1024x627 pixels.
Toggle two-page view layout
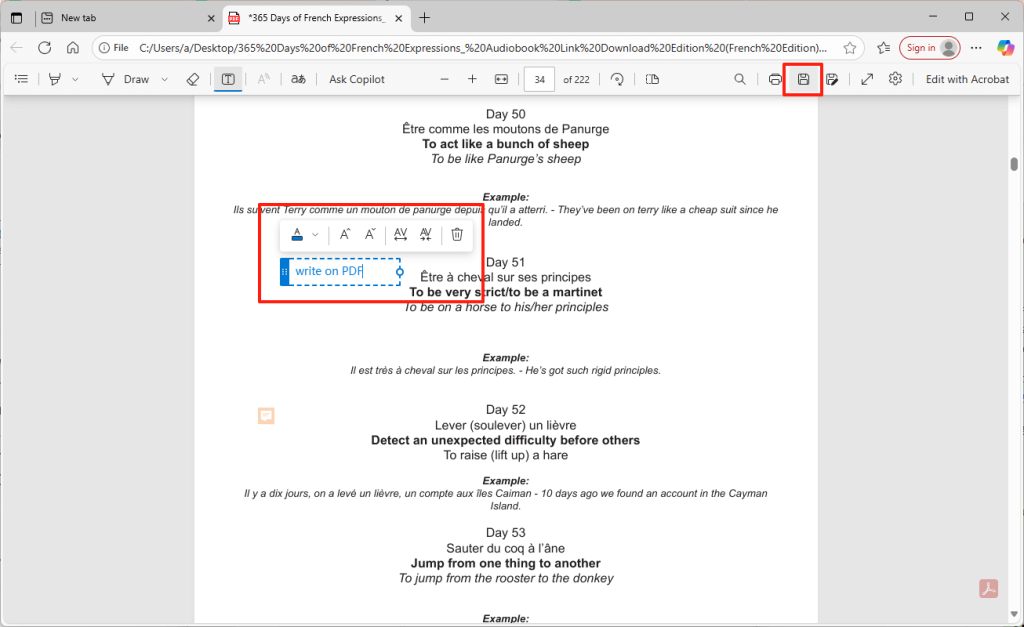652,79
